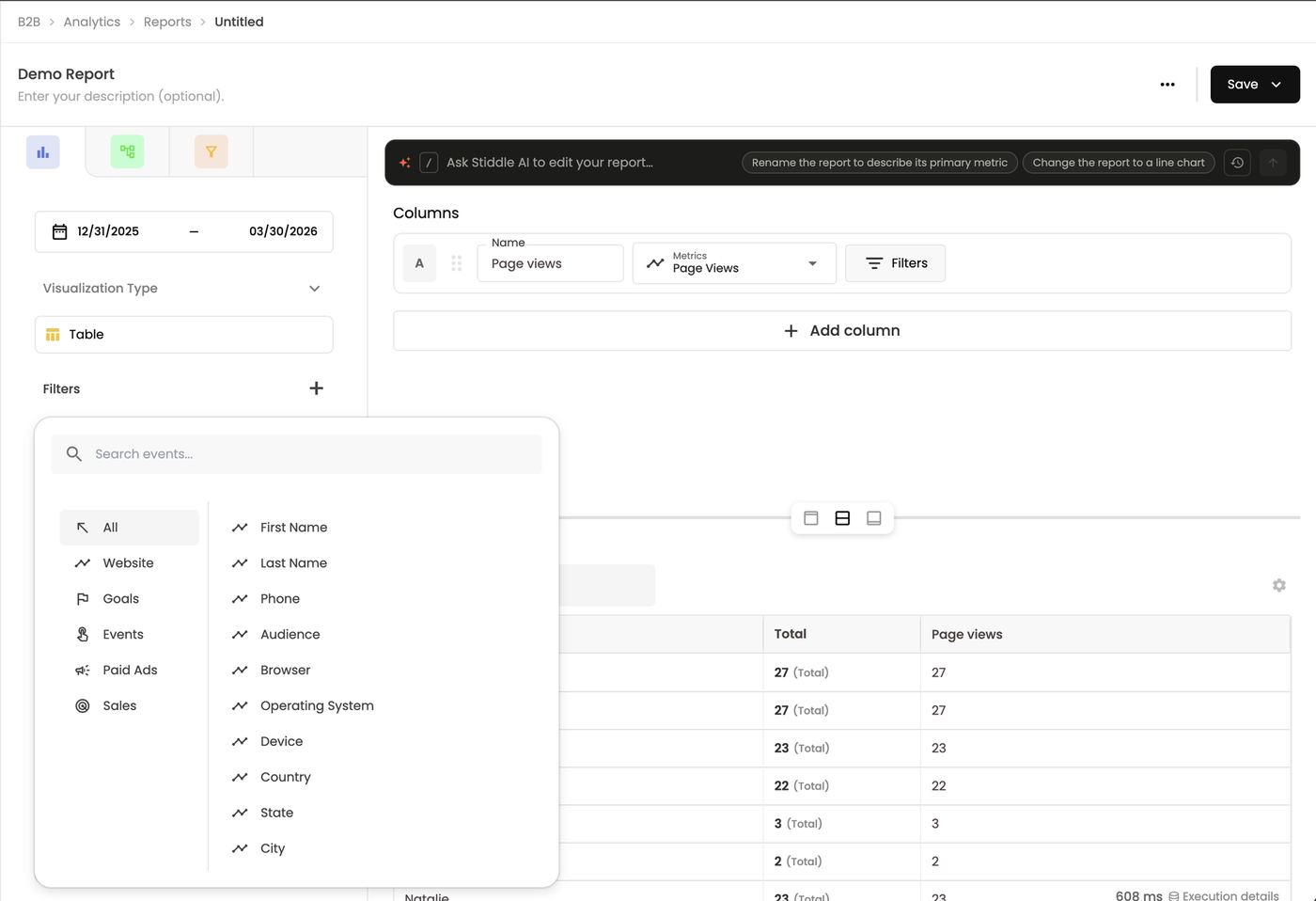
Task: Open AI prompt history clock icon
Action: point(1237,163)
